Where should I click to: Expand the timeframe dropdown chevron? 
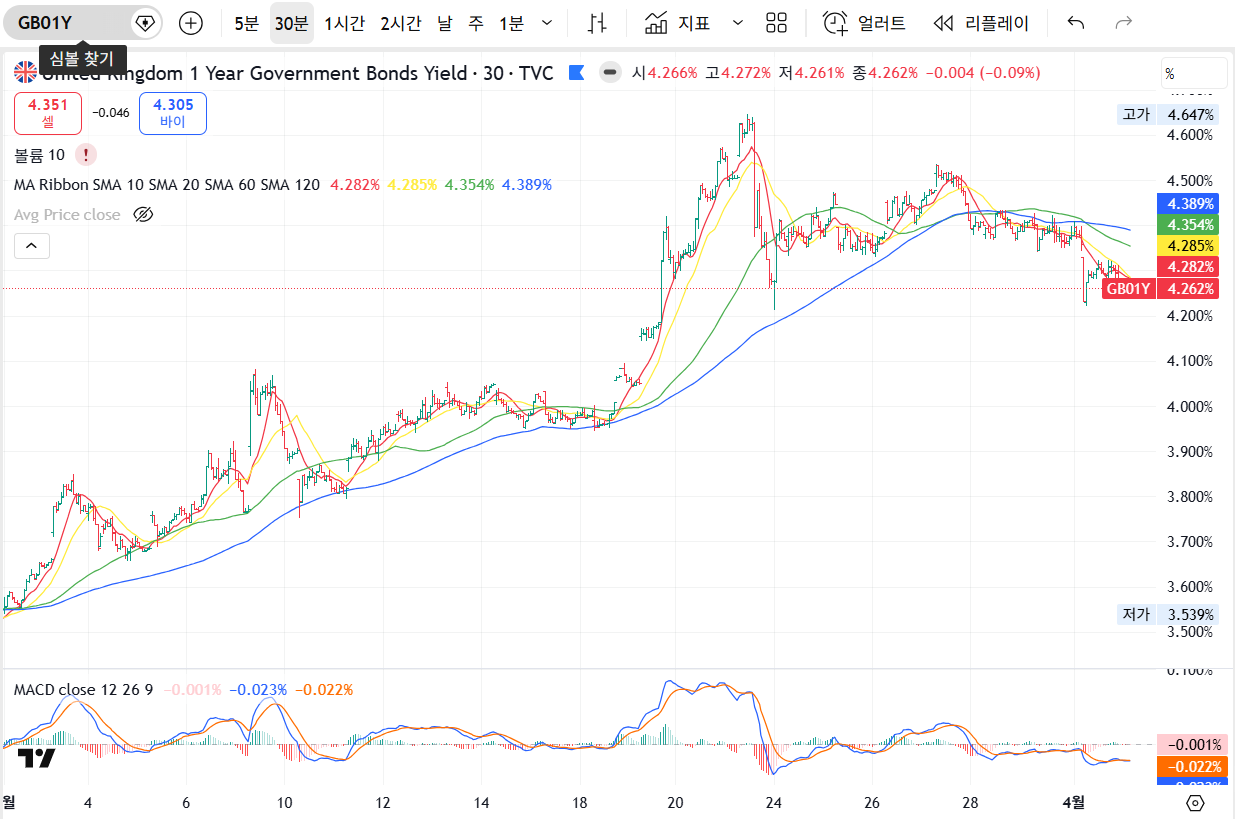(x=546, y=23)
